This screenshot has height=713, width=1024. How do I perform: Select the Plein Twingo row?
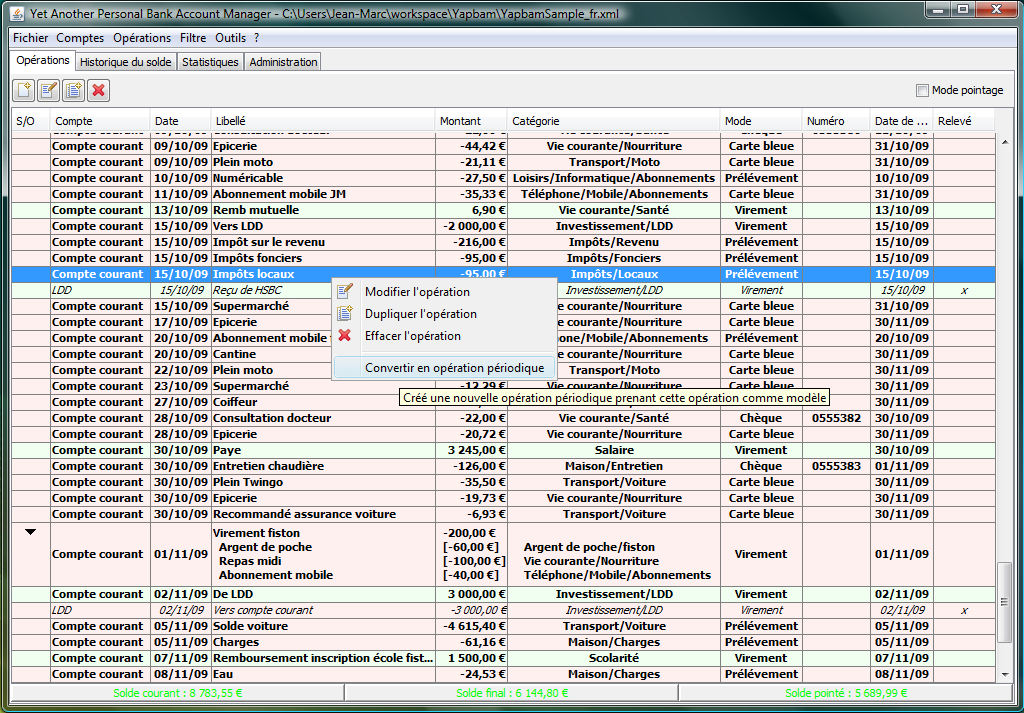503,482
